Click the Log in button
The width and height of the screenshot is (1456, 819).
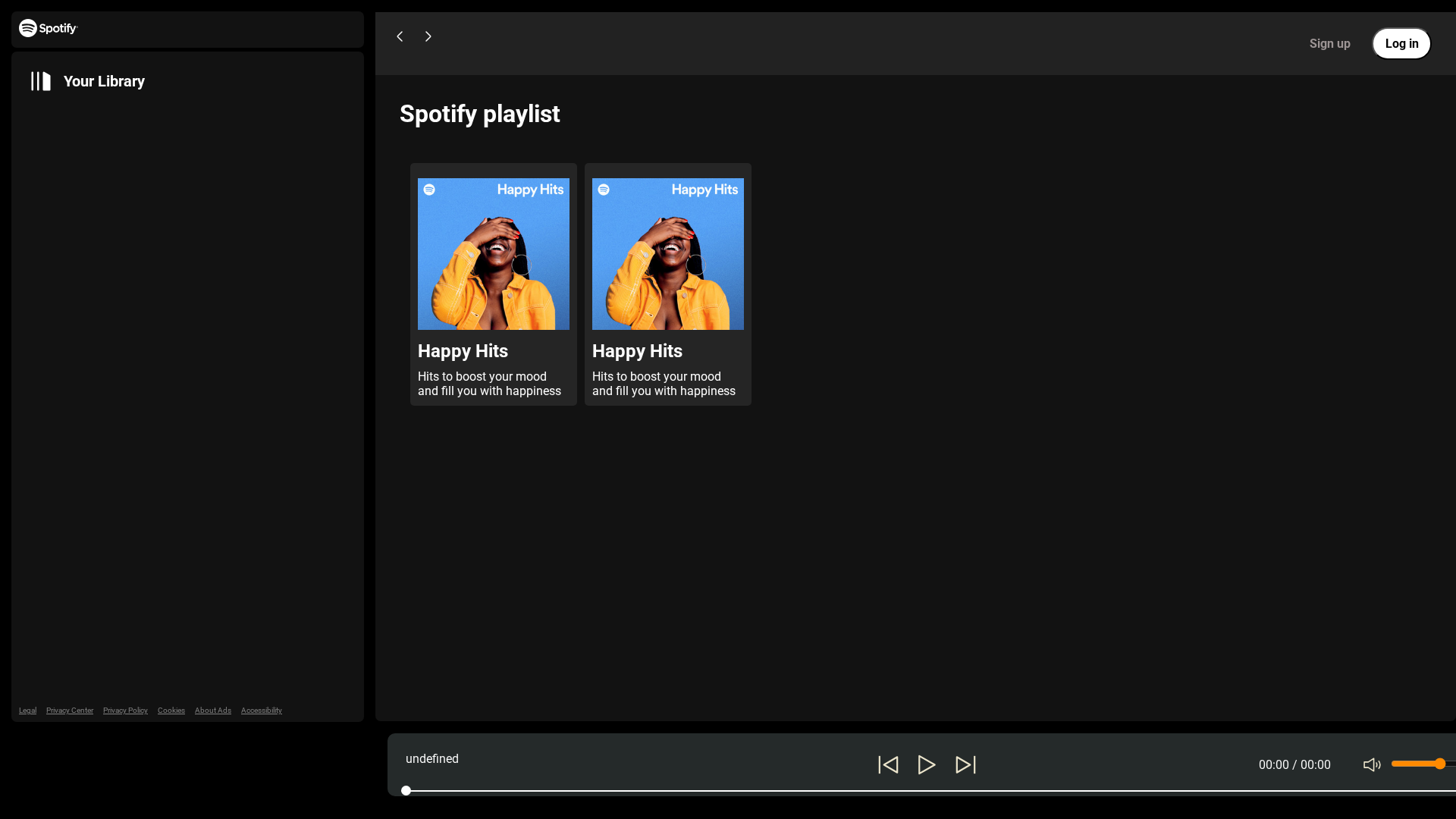[1401, 43]
